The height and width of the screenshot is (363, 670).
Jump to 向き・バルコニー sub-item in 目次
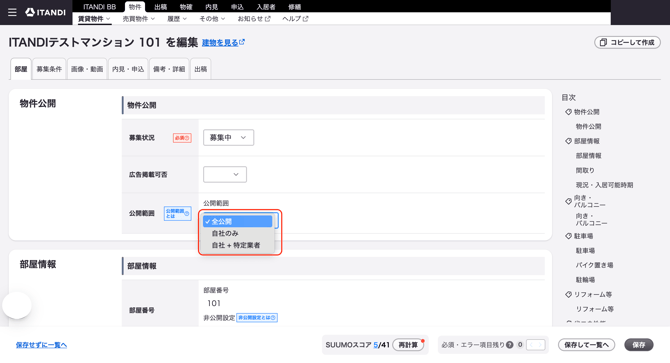[591, 220]
